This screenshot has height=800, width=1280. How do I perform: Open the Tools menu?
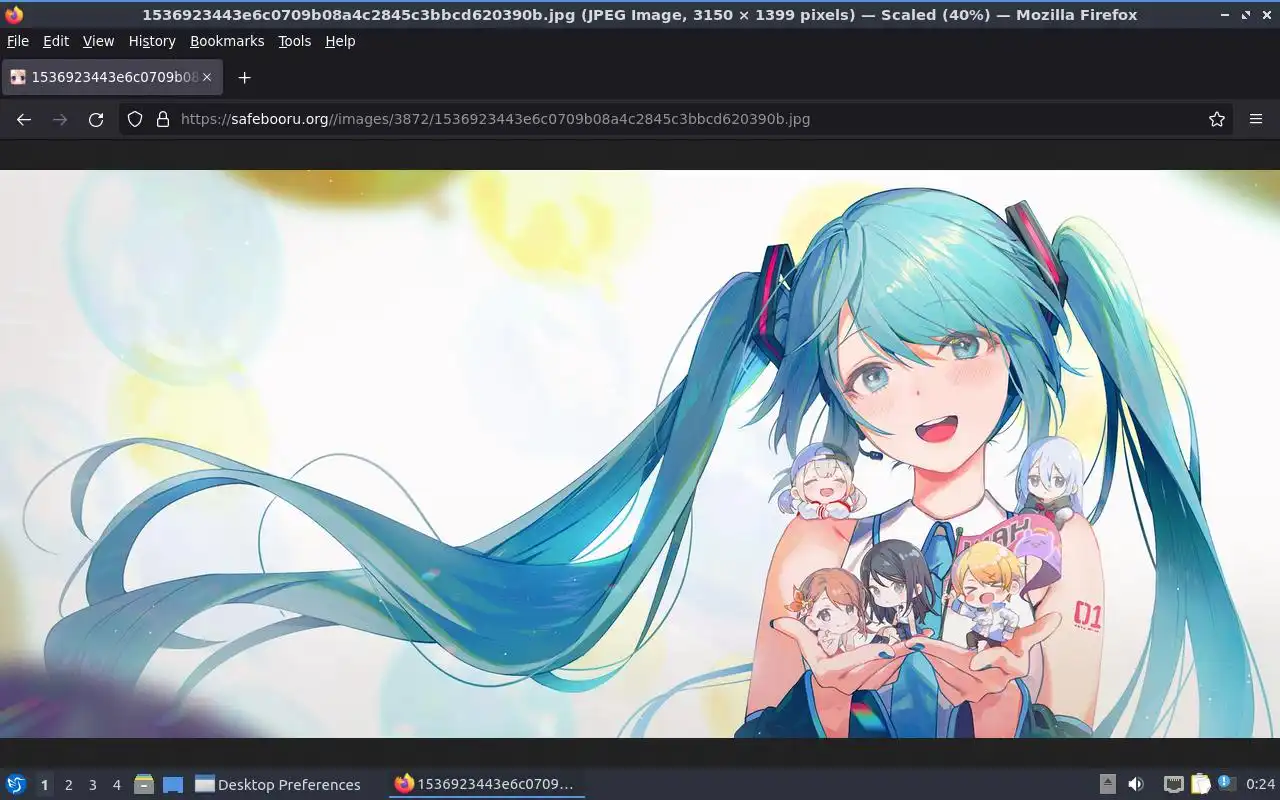tap(295, 41)
